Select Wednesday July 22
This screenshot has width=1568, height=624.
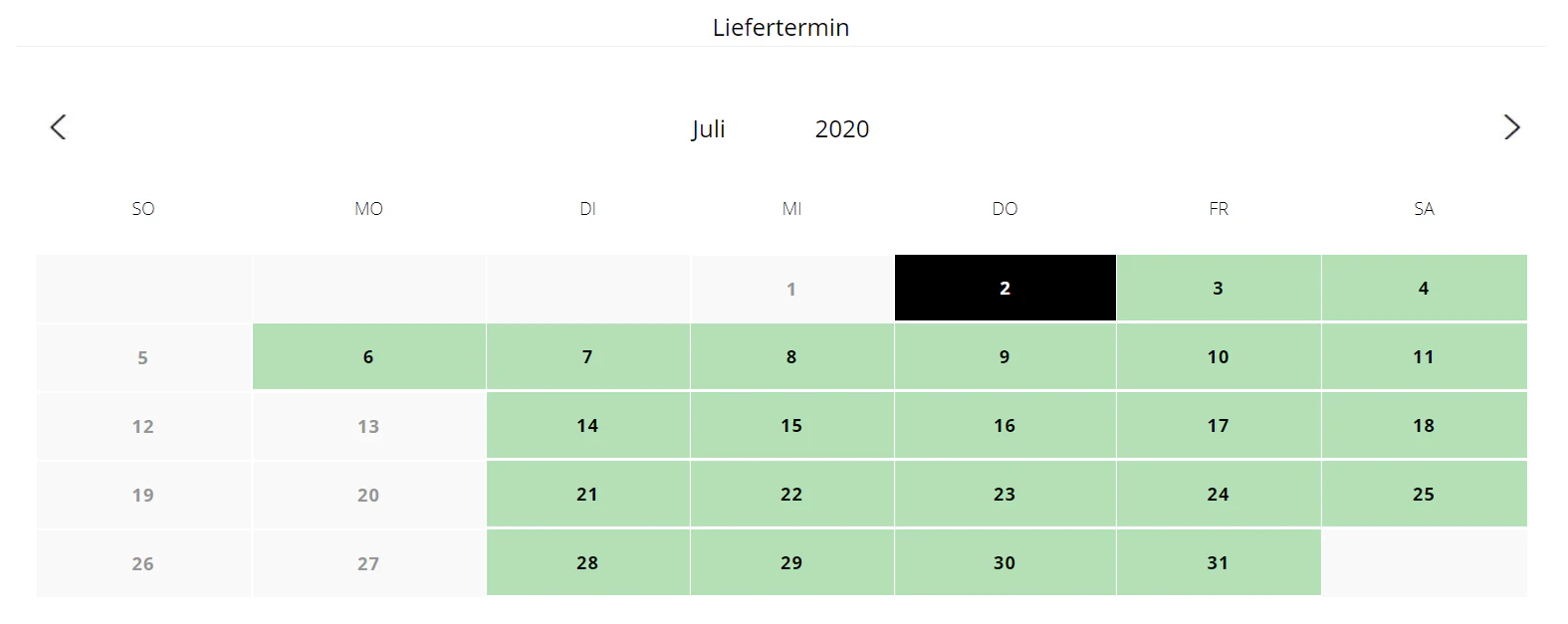point(791,494)
